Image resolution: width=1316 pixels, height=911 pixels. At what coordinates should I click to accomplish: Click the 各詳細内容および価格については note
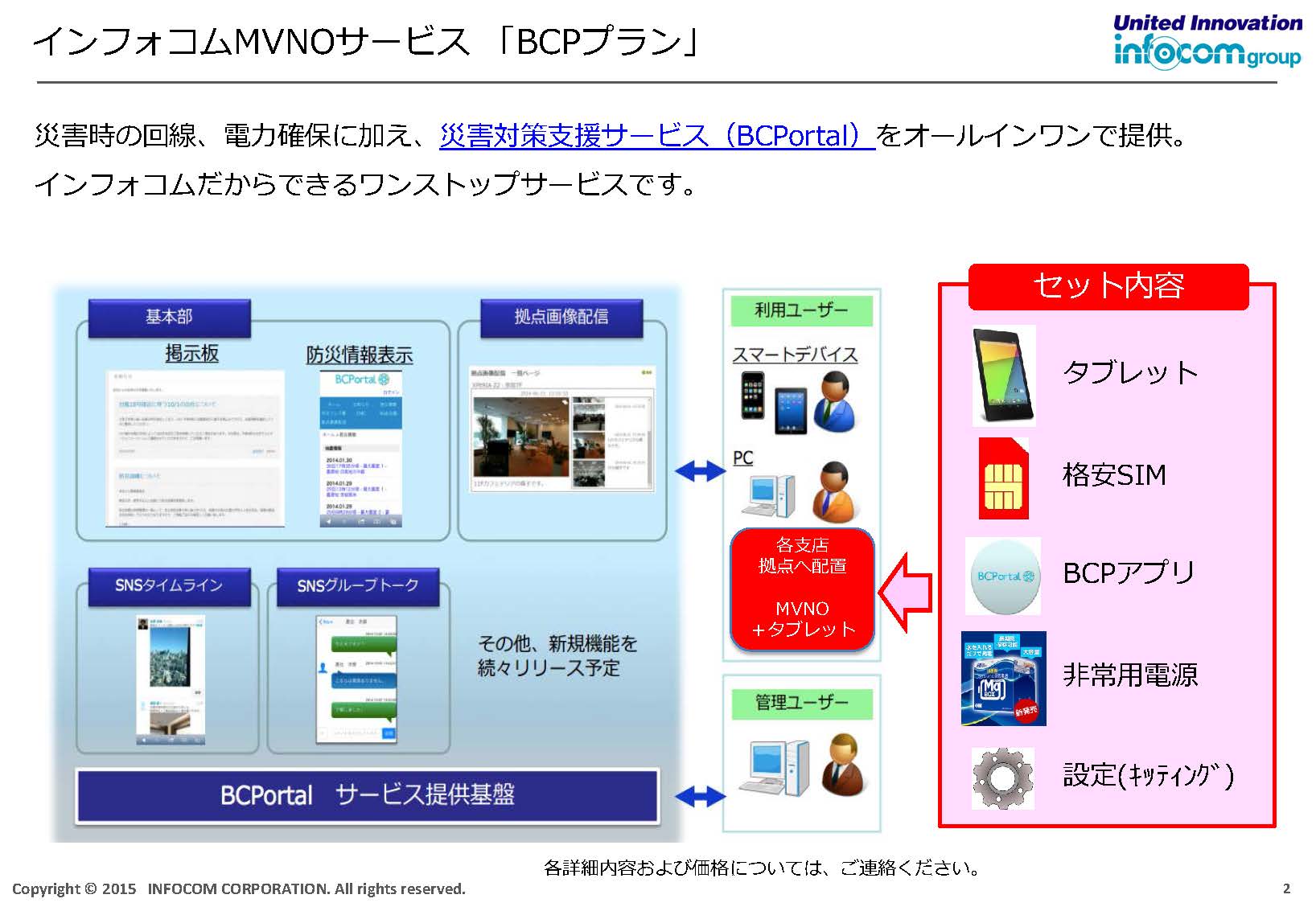763,868
